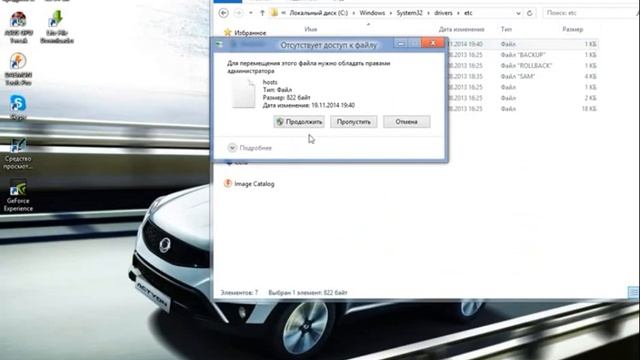Open the Средство просмотра desktop shortcut
The width and height of the screenshot is (640, 360).
point(18,153)
